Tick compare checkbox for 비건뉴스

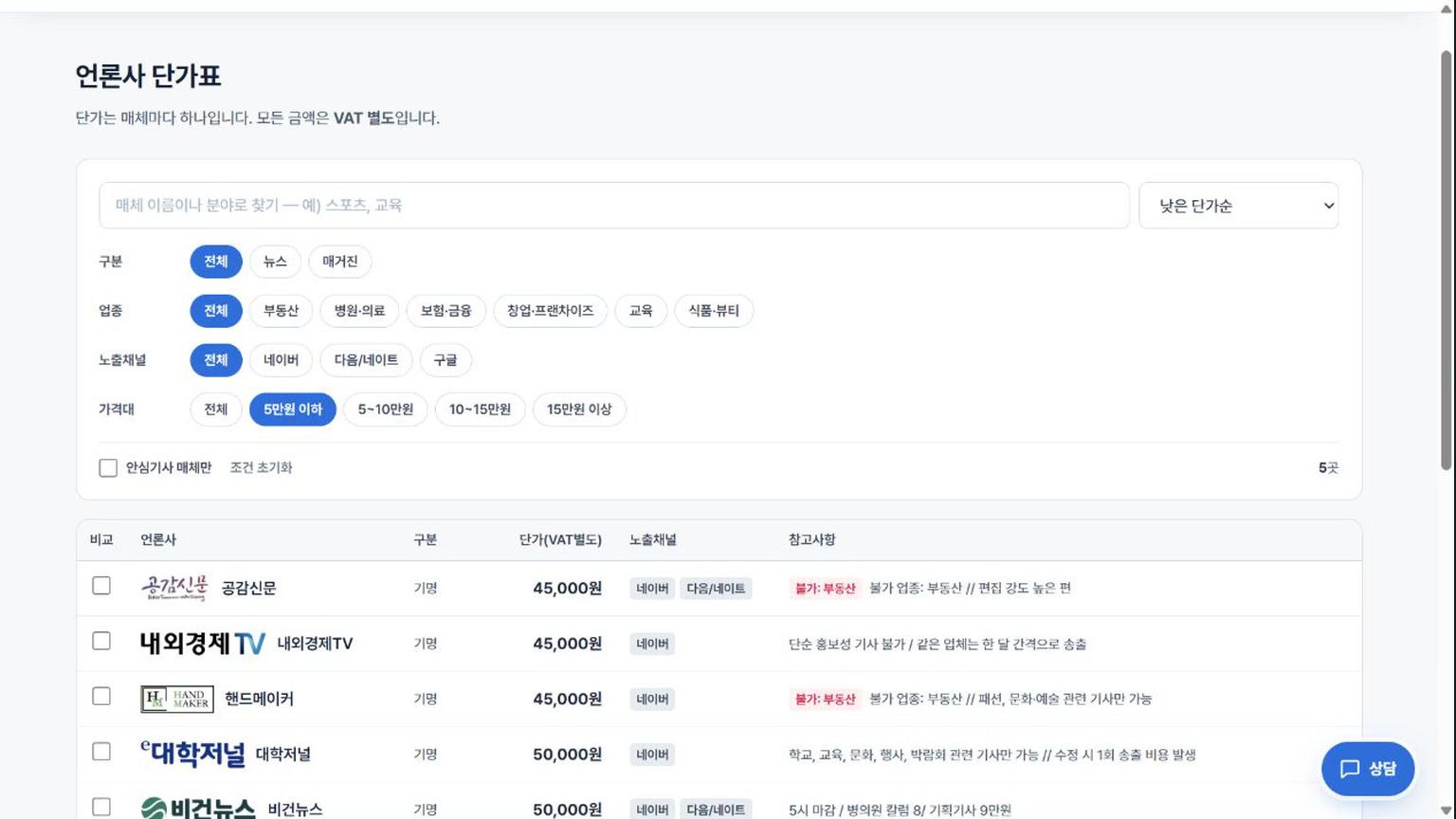coord(101,807)
